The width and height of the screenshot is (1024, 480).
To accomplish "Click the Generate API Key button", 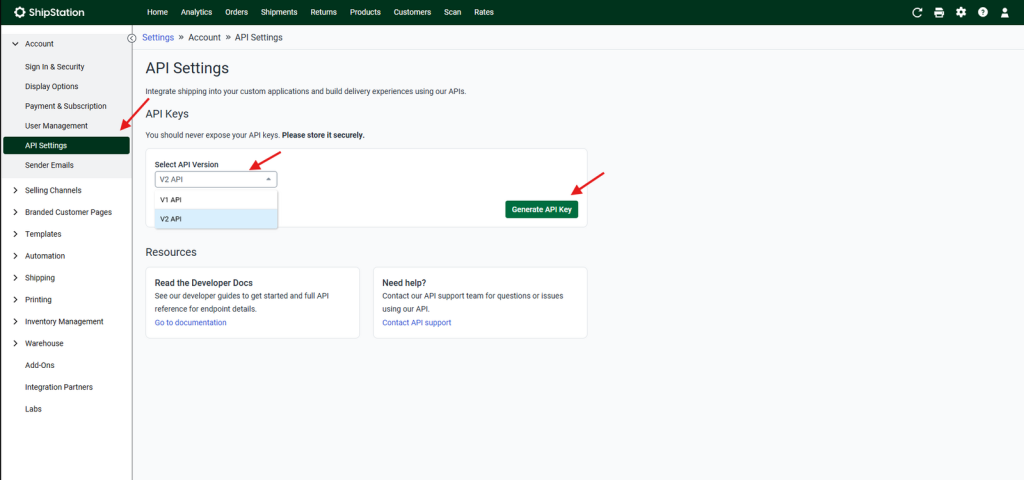I will 541,210.
